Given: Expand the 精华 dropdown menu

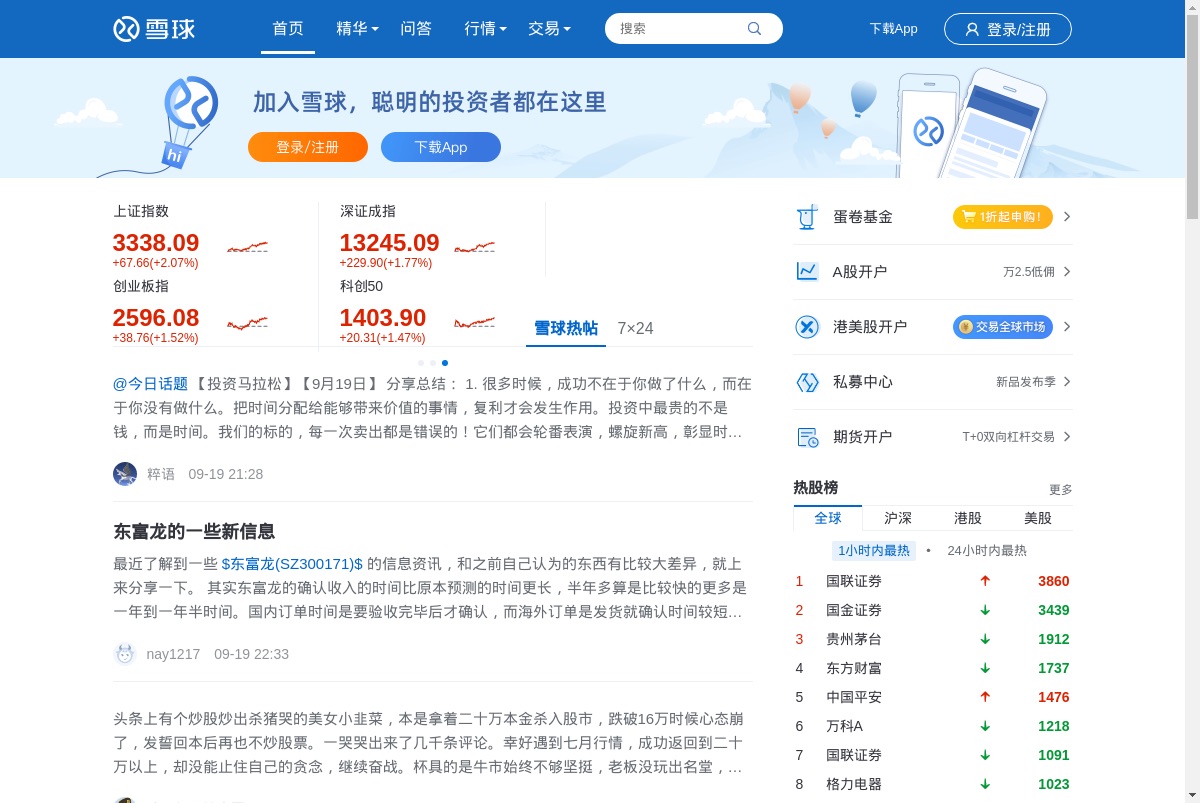Looking at the screenshot, I should pyautogui.click(x=357, y=29).
